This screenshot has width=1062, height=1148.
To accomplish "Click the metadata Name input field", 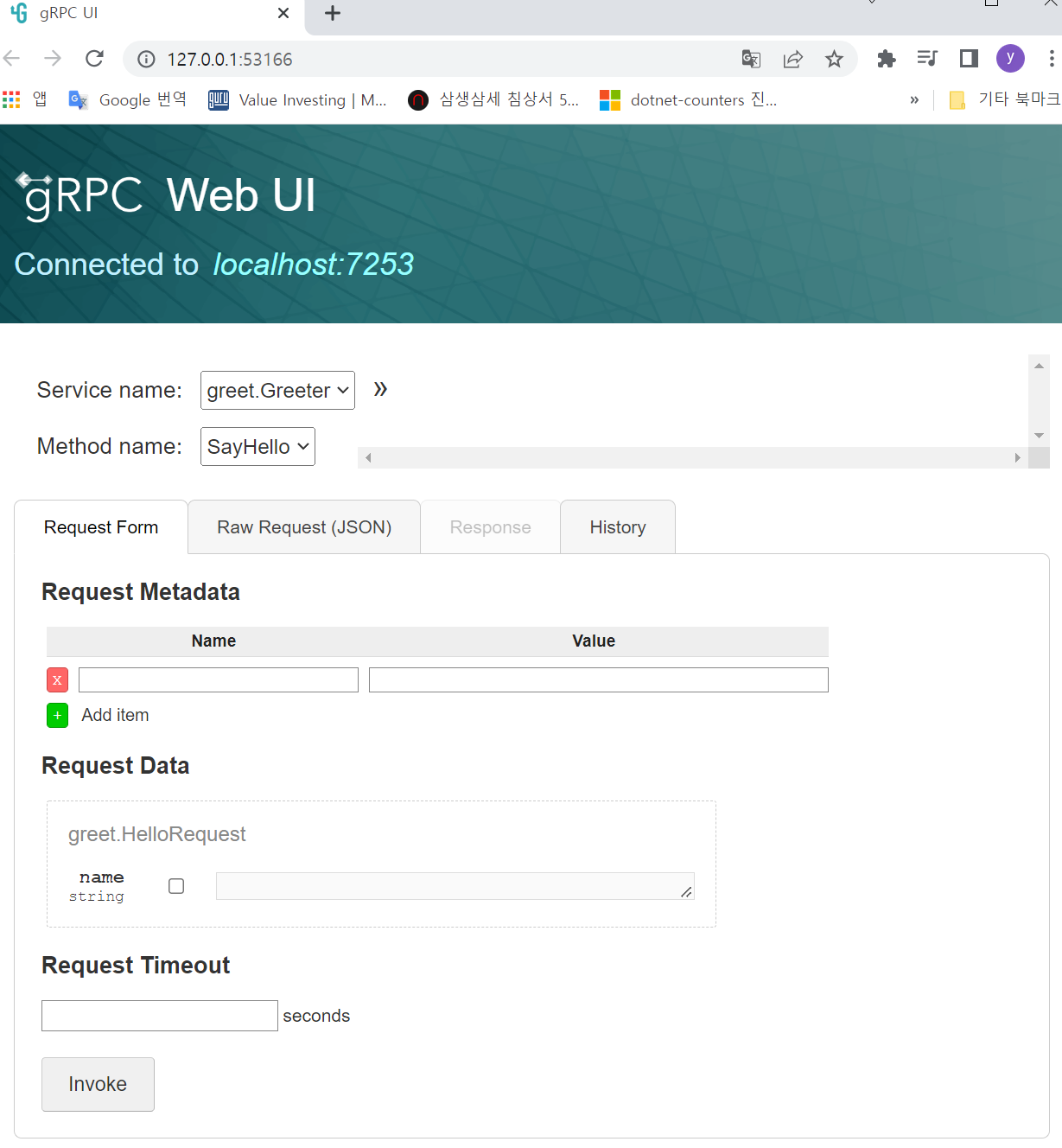I will 219,679.
